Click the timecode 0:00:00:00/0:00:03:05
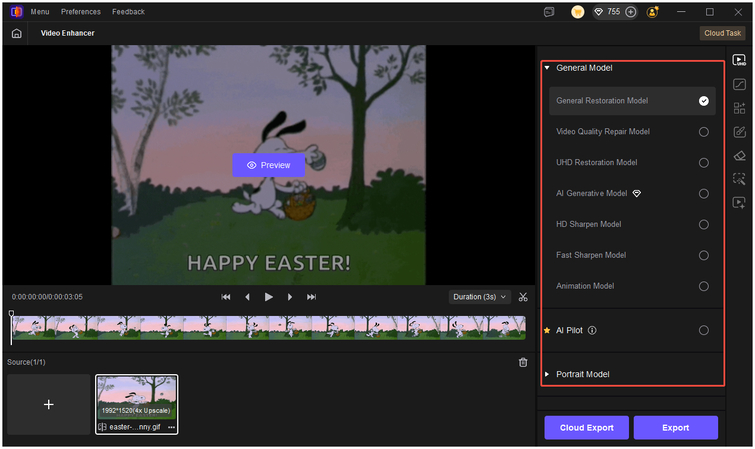 pyautogui.click(x=47, y=297)
